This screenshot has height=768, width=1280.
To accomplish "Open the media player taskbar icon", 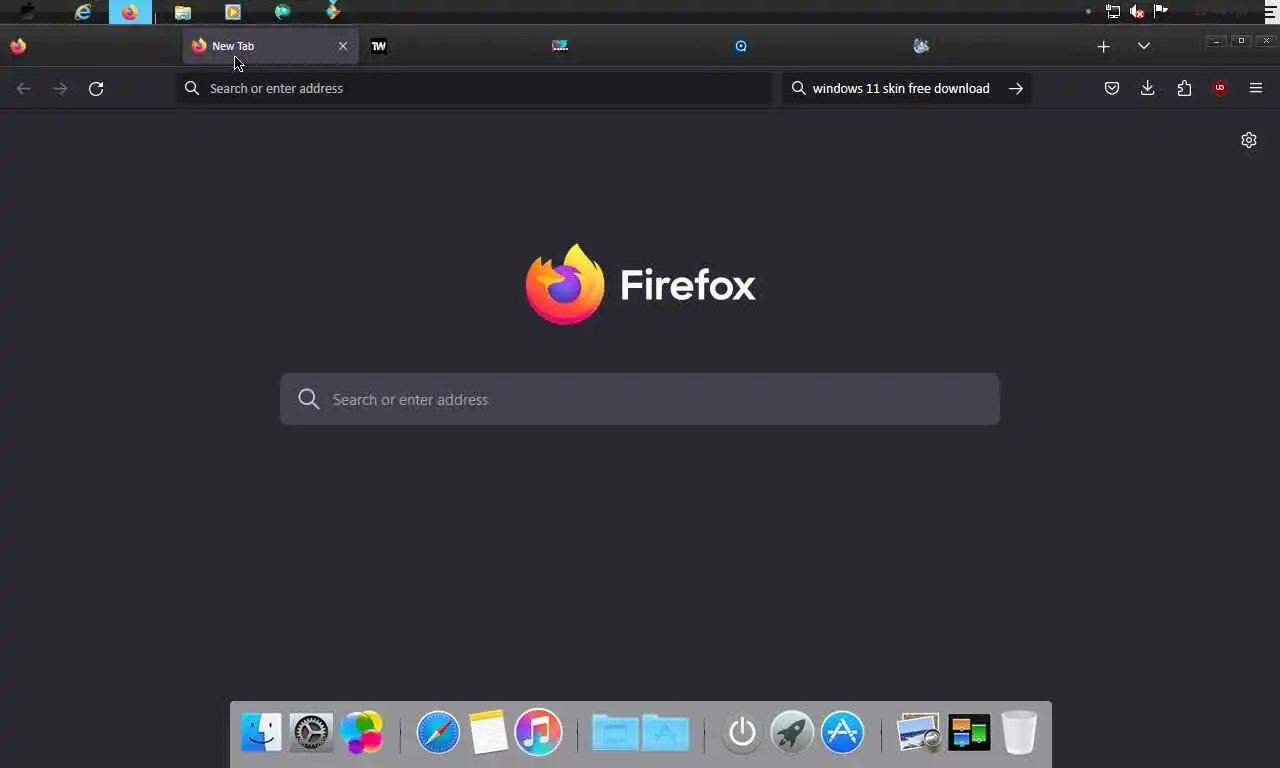I will (x=233, y=12).
